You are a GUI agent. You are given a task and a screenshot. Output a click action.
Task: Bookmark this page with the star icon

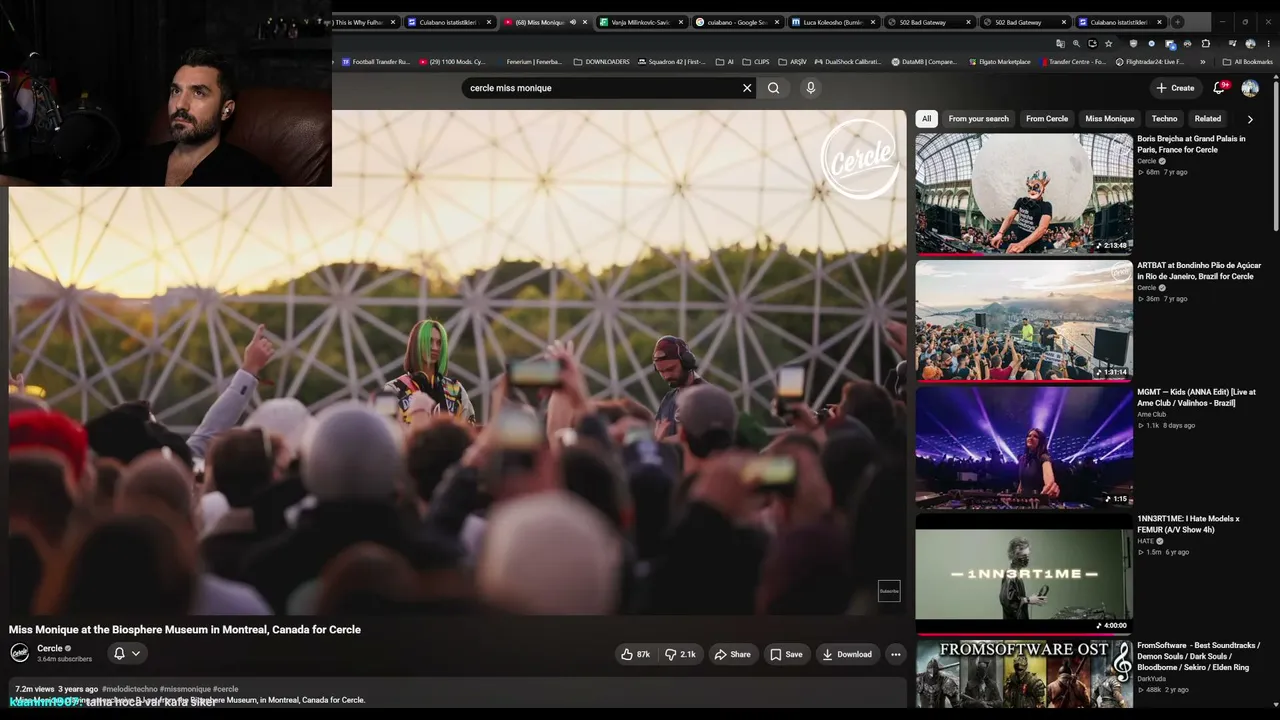1108,43
